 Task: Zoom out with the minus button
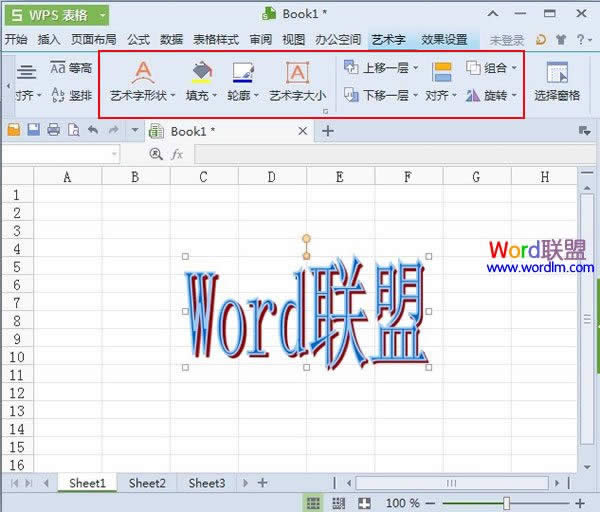(430, 503)
